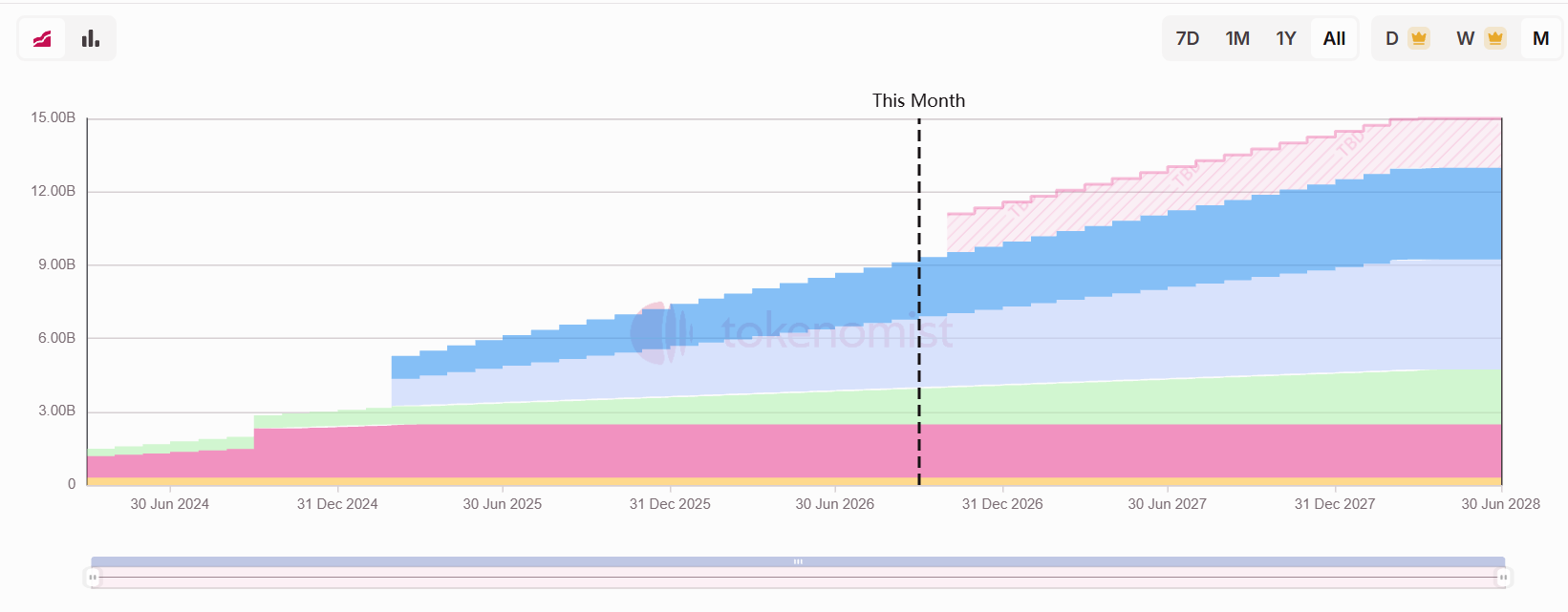Click the 9.00B y-axis value
Viewport: 1568px width, 612px height.
[x=56, y=264]
